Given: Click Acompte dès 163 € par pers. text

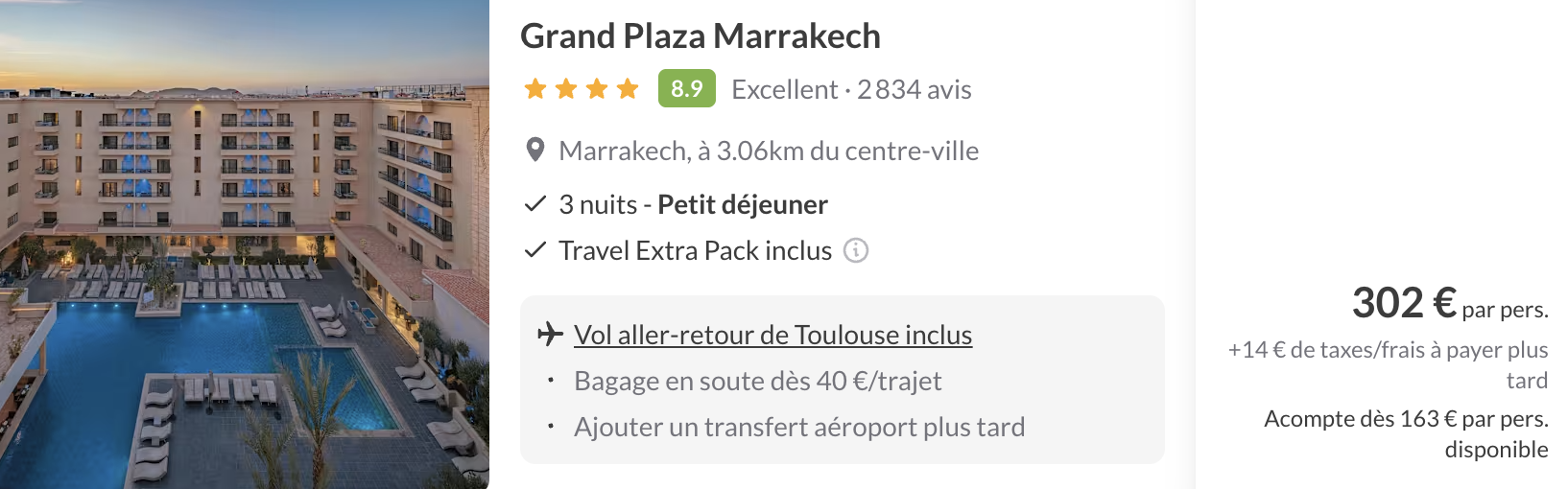Looking at the screenshot, I should (x=1406, y=433).
